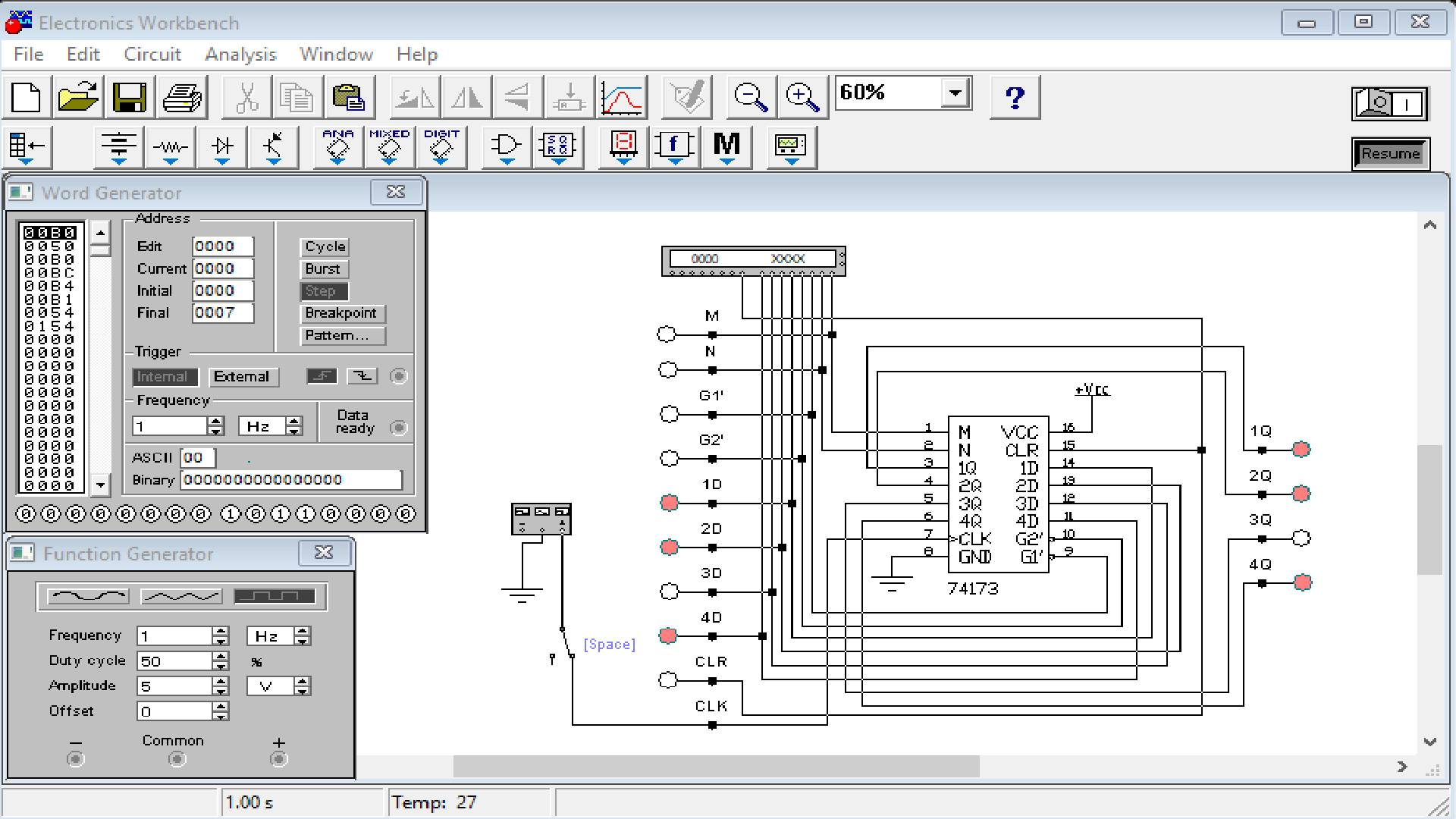Select External trigger mode
Image resolution: width=1456 pixels, height=819 pixels.
(x=243, y=377)
